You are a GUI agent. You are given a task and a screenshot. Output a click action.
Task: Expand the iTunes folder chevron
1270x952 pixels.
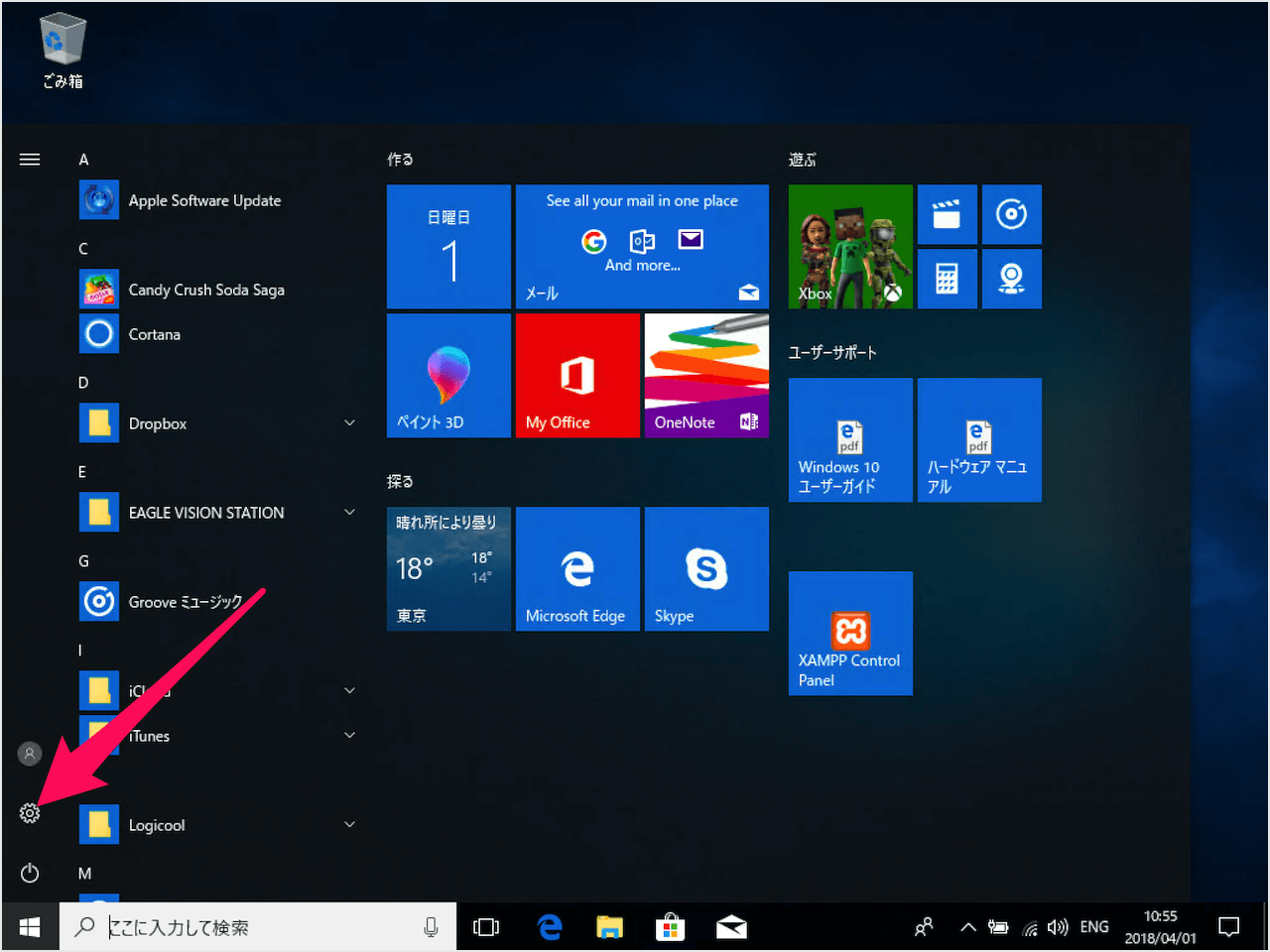349,736
